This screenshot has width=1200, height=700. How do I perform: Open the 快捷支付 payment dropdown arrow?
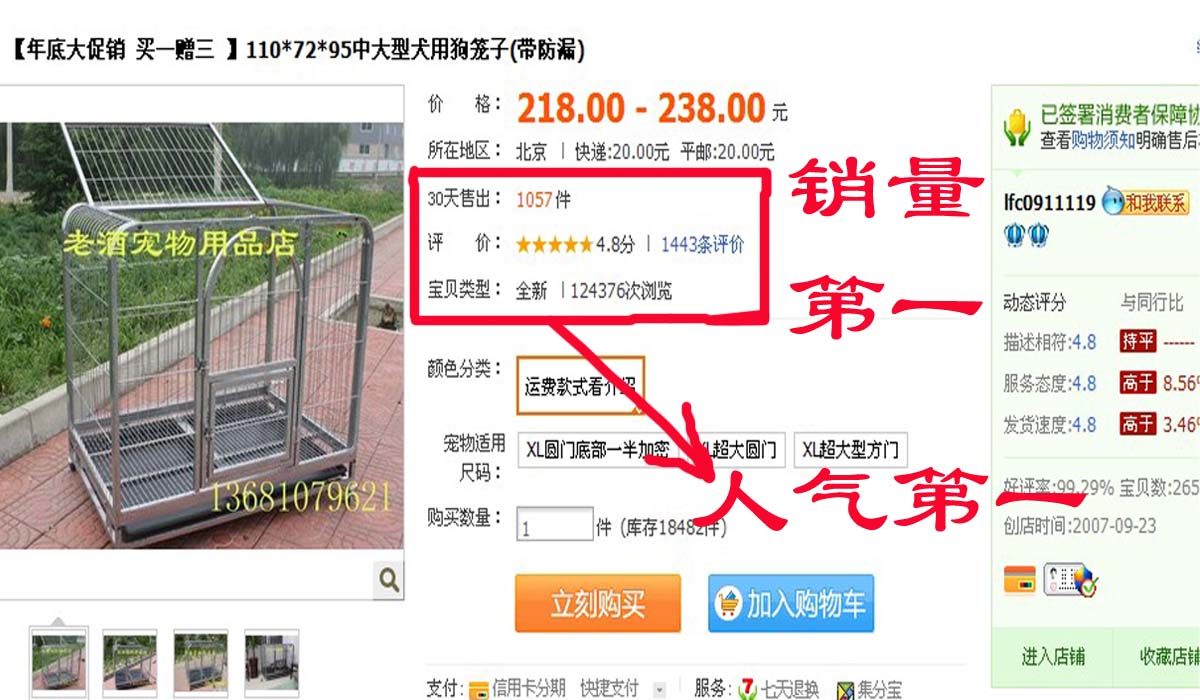click(x=659, y=689)
